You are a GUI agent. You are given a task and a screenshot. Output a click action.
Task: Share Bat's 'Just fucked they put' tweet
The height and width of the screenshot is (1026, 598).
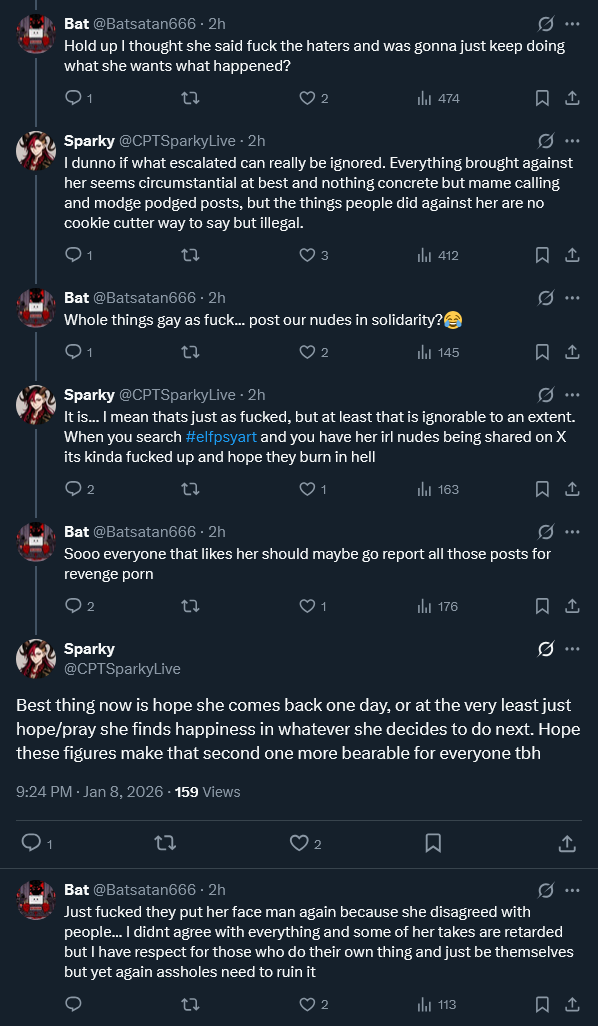572,1004
